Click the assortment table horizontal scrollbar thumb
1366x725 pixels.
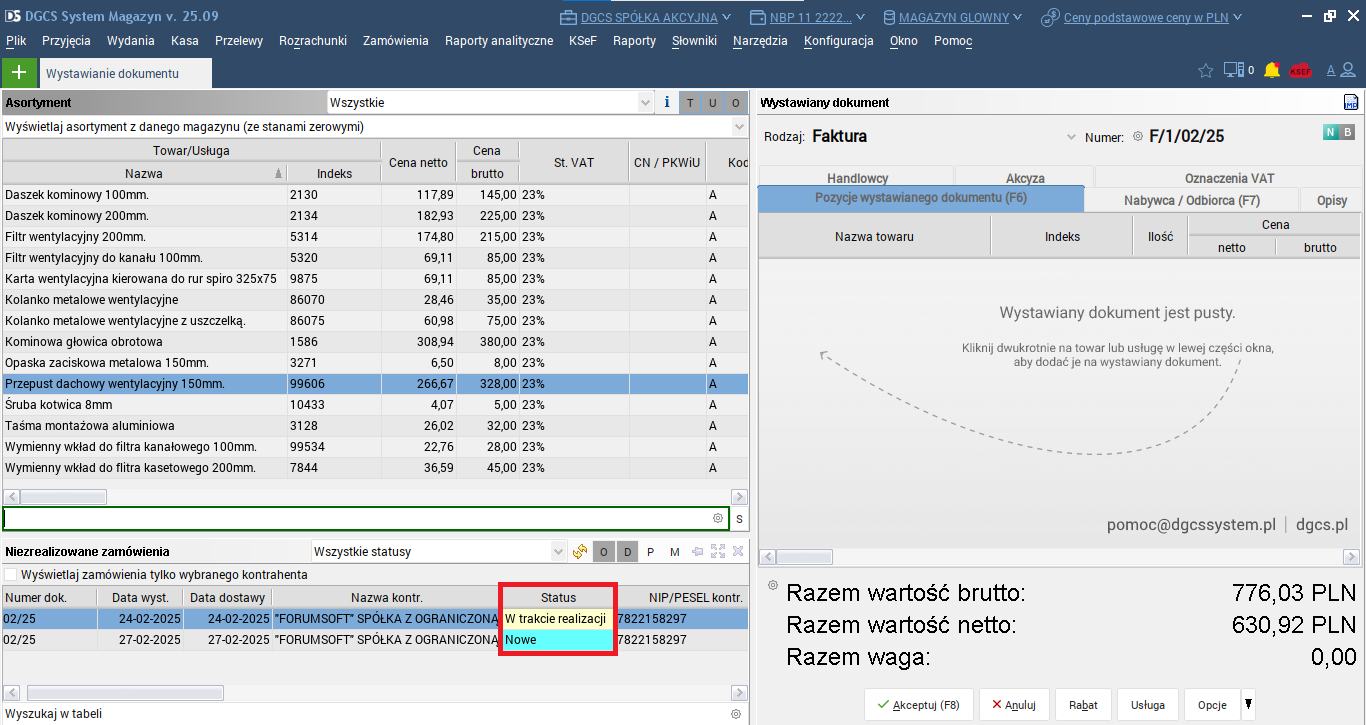[63, 497]
